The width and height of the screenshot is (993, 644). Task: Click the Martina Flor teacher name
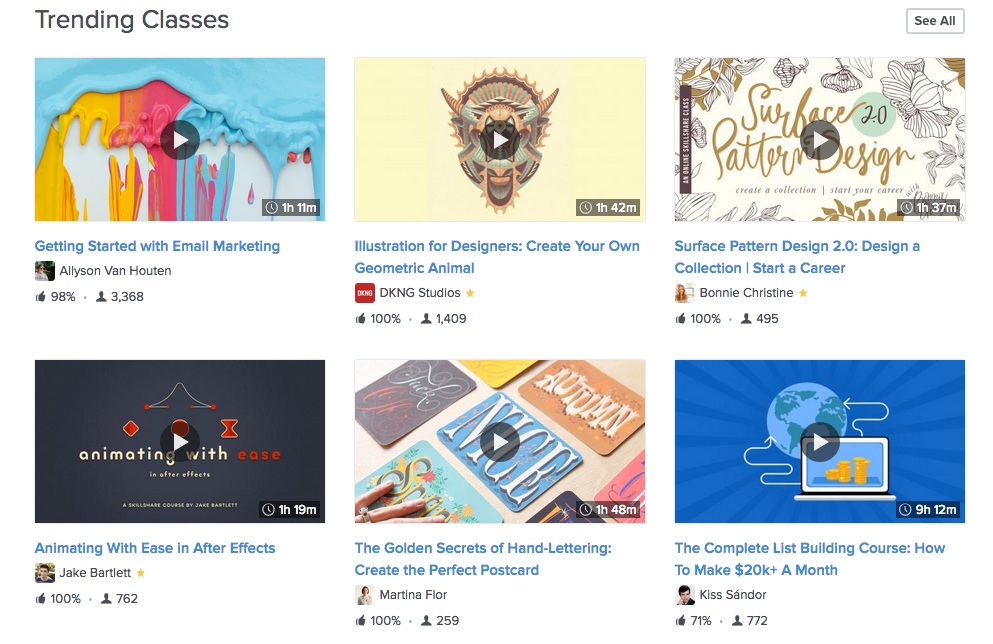413,595
